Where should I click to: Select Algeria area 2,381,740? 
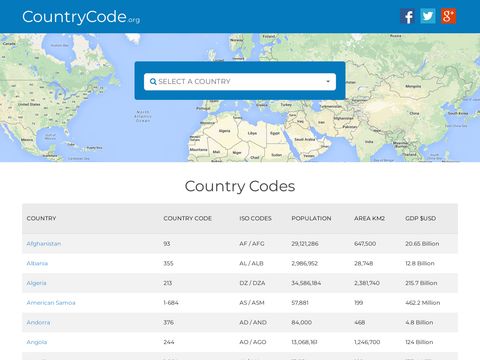[367, 283]
